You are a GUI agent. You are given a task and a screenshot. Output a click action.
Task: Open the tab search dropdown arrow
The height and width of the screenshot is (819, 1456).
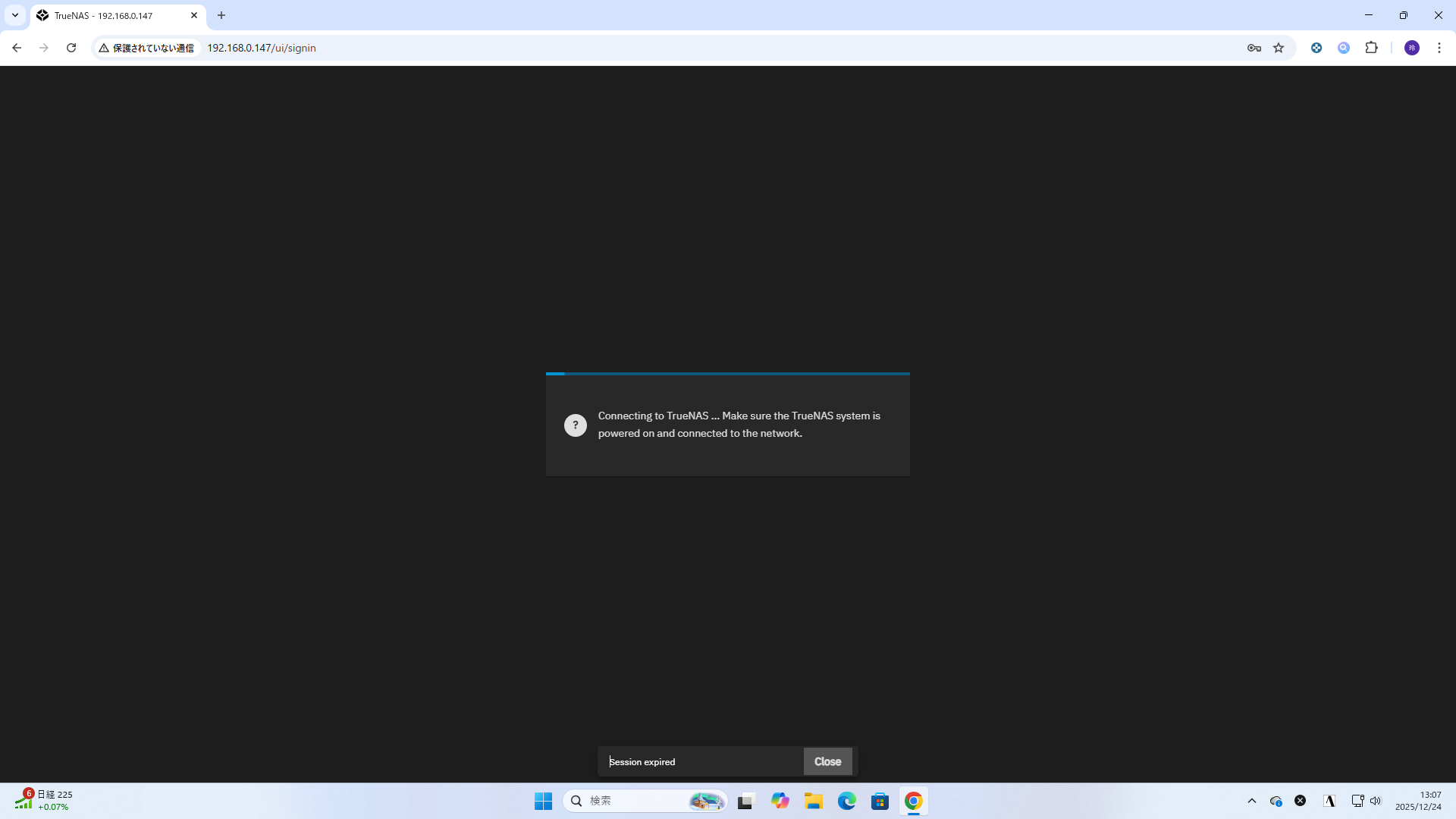(x=14, y=15)
